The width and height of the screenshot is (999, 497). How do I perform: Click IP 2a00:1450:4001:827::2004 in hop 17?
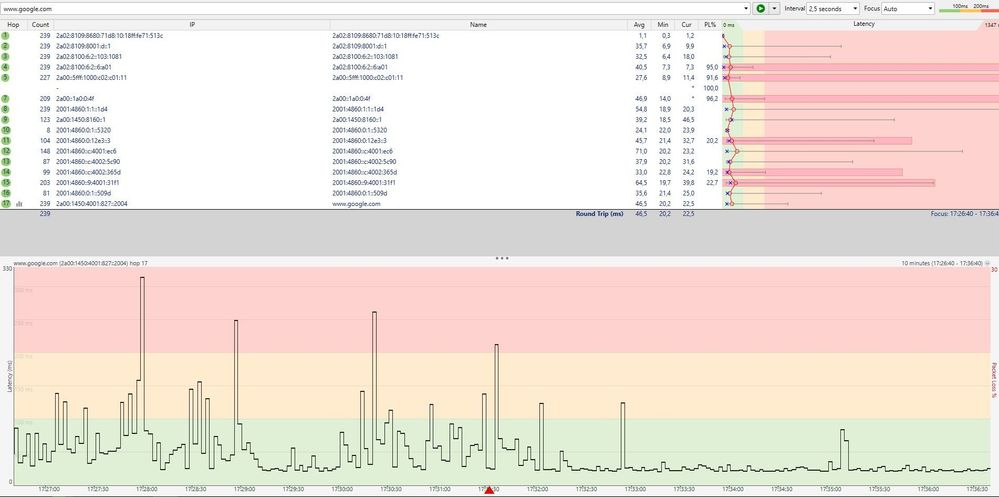[x=92, y=204]
